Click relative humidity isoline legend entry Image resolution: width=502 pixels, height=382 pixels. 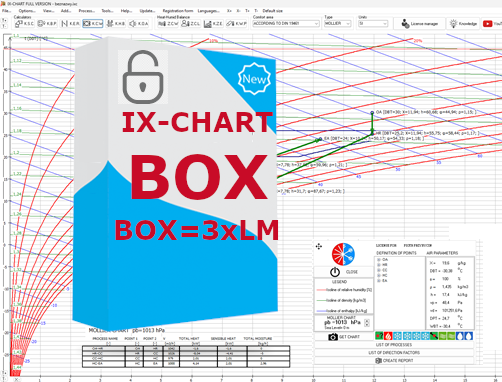pyautogui.click(x=344, y=290)
